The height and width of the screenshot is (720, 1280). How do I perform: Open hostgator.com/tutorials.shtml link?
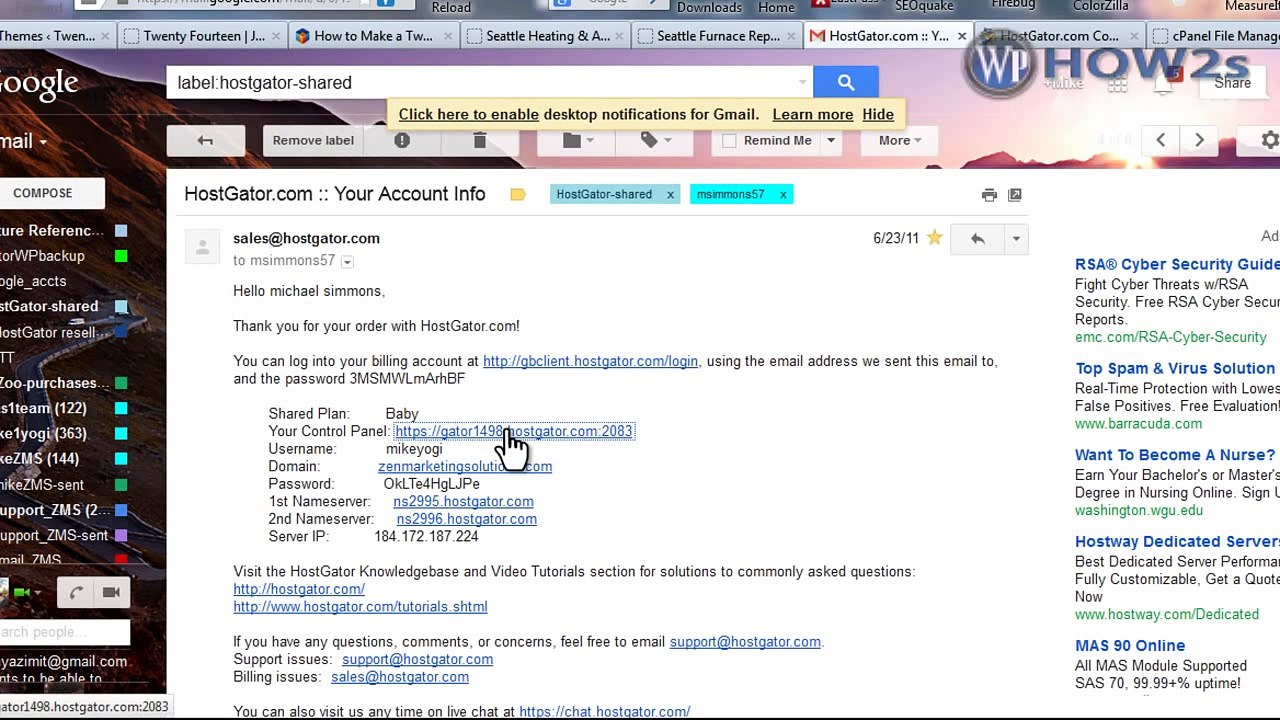(360, 606)
